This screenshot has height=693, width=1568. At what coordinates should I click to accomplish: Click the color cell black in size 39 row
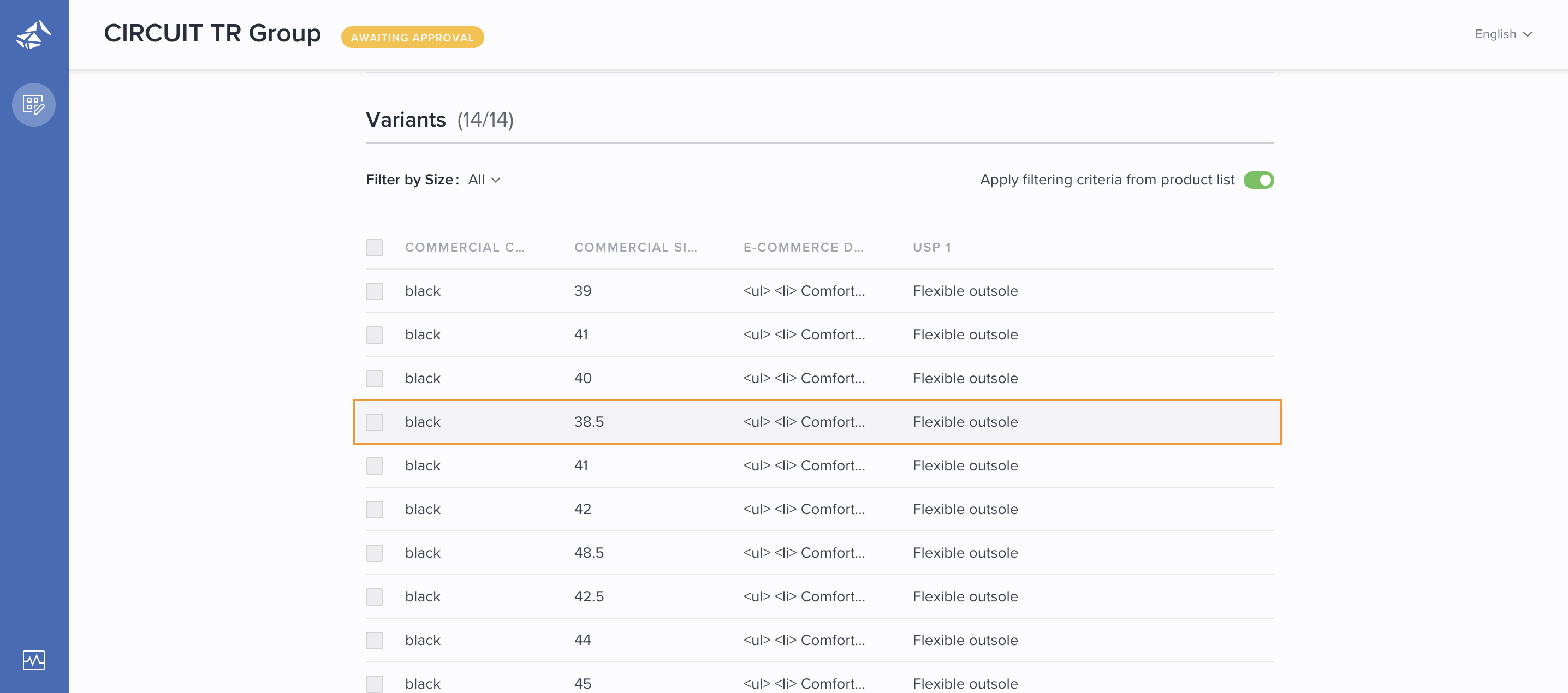pyautogui.click(x=423, y=291)
